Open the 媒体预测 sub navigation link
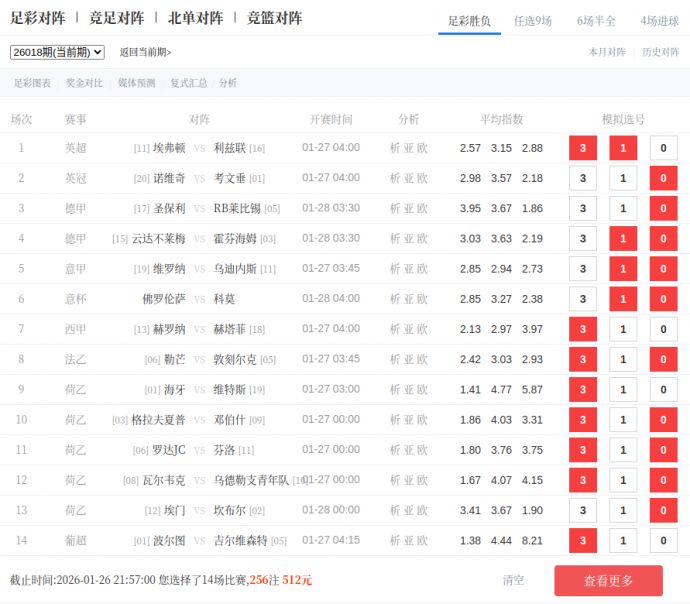The image size is (690, 604). (x=136, y=83)
